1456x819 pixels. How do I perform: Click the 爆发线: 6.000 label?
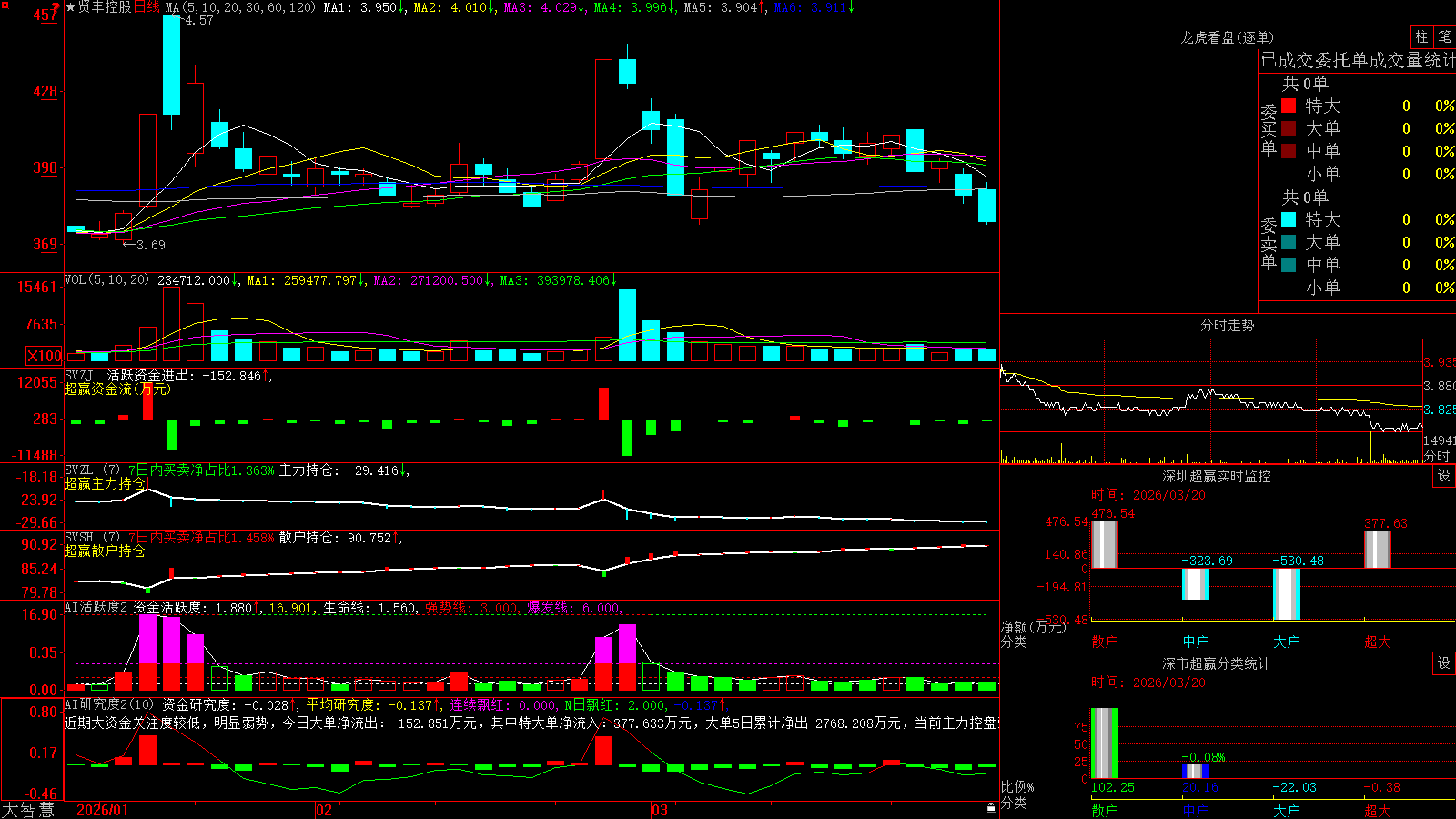(x=573, y=608)
